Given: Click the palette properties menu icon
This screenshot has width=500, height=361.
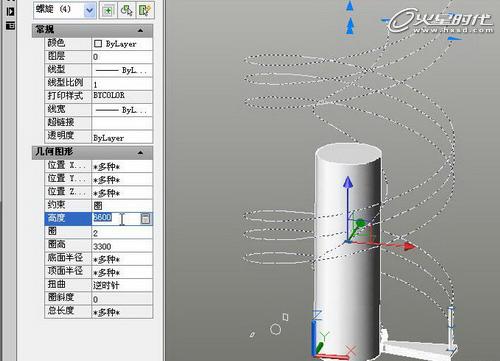Looking at the screenshot, I should (x=10, y=25).
